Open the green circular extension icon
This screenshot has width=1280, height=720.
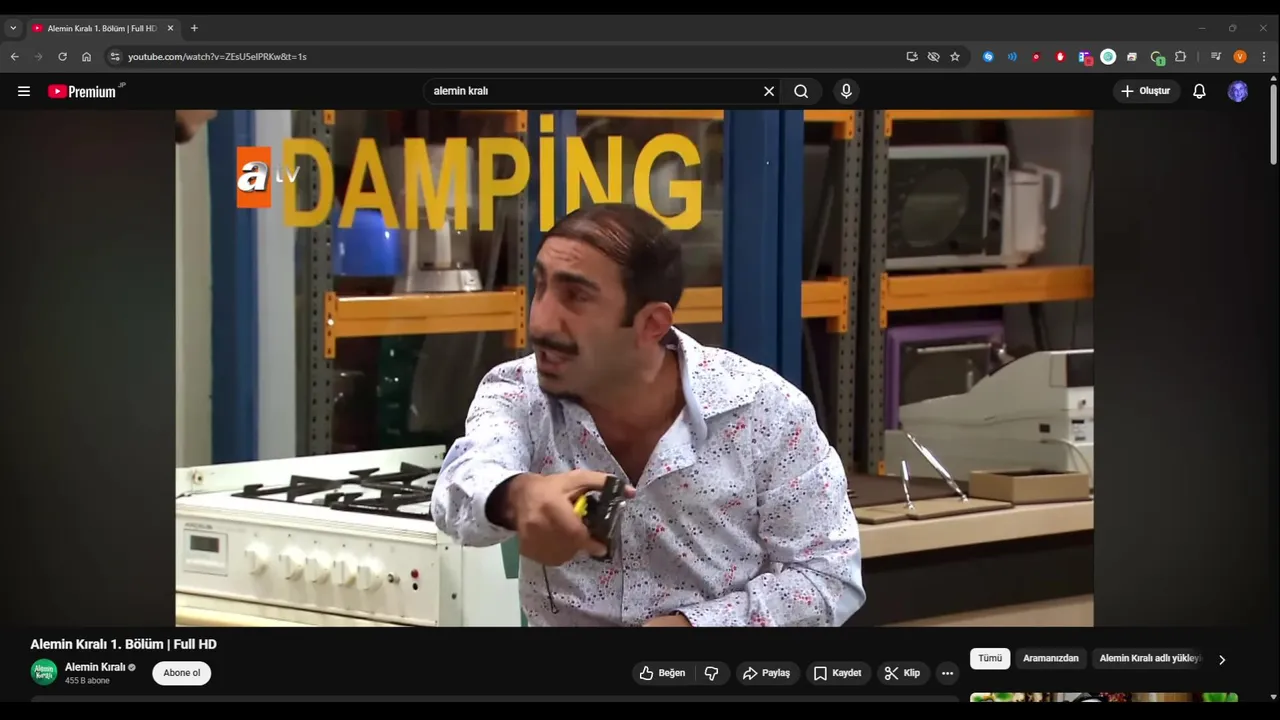(1108, 57)
